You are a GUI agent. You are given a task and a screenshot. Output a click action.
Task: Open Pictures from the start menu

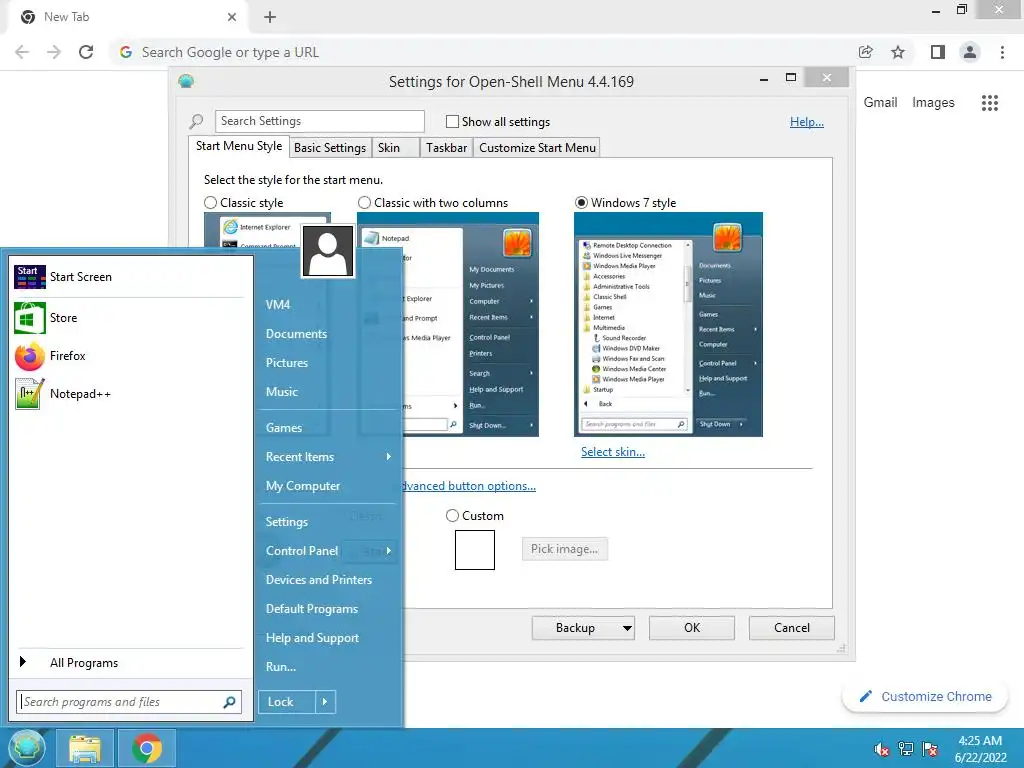point(287,362)
